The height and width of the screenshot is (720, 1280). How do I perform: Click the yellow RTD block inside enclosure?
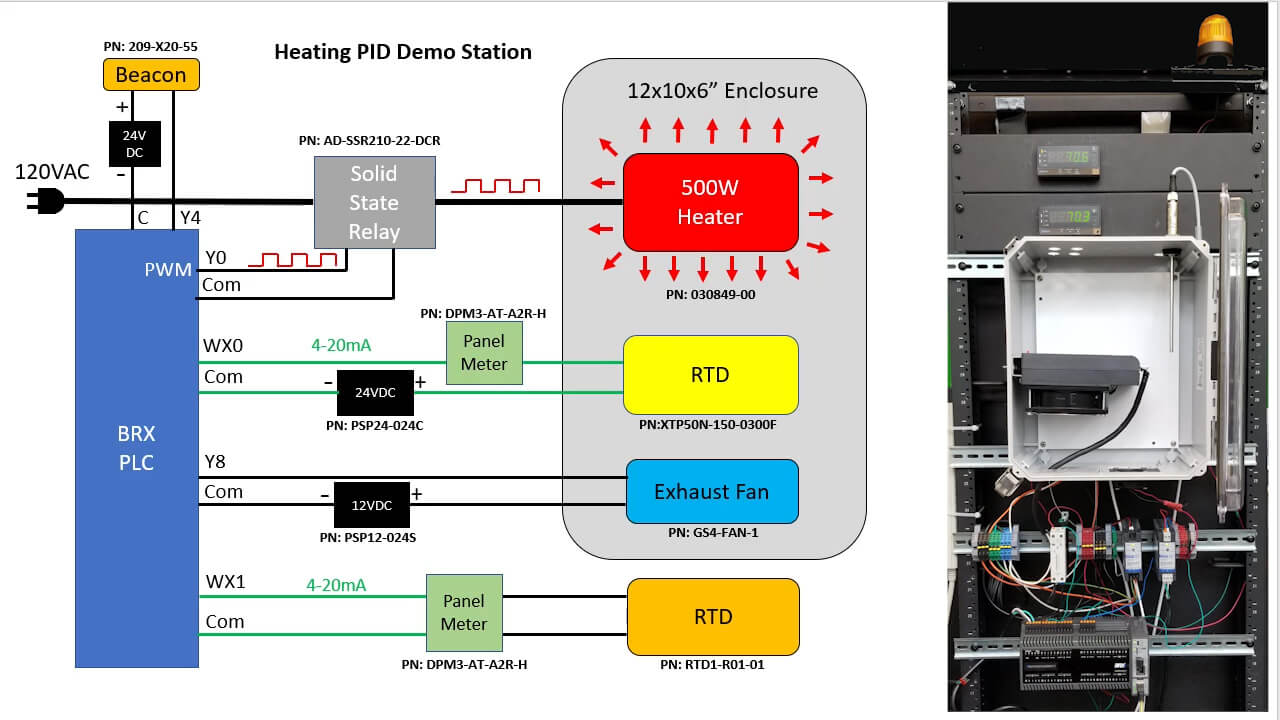[x=710, y=375]
